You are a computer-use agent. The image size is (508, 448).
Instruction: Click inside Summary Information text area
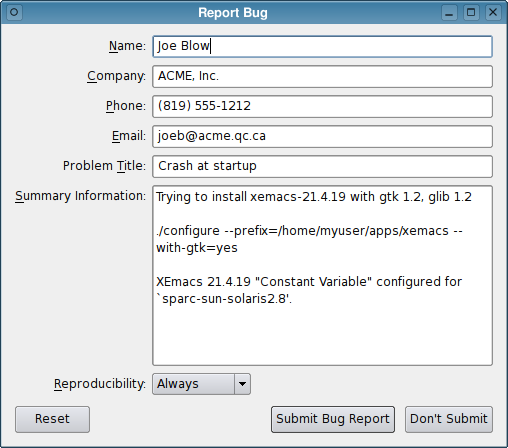322,276
